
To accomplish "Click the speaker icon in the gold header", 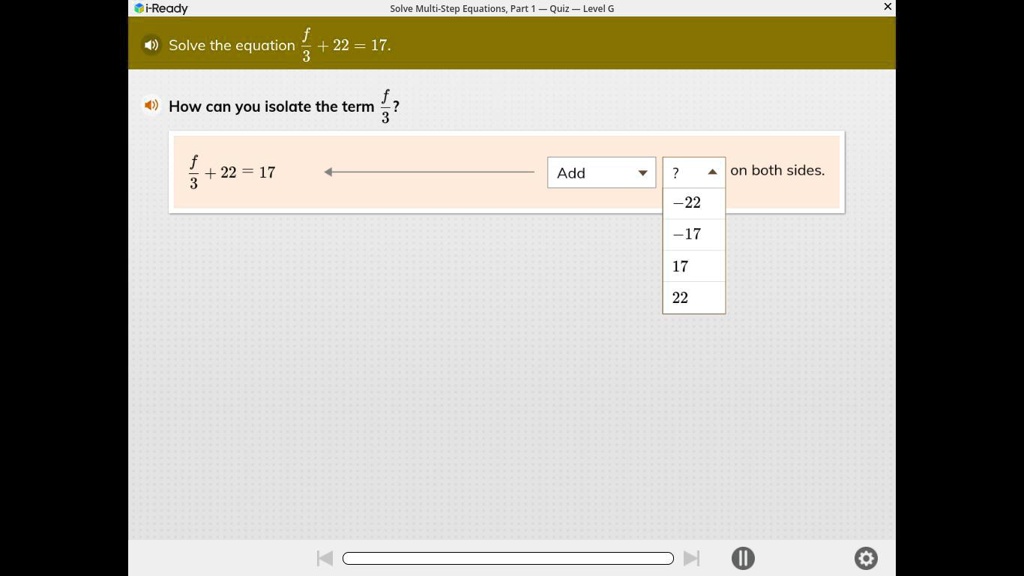I will click(x=151, y=45).
